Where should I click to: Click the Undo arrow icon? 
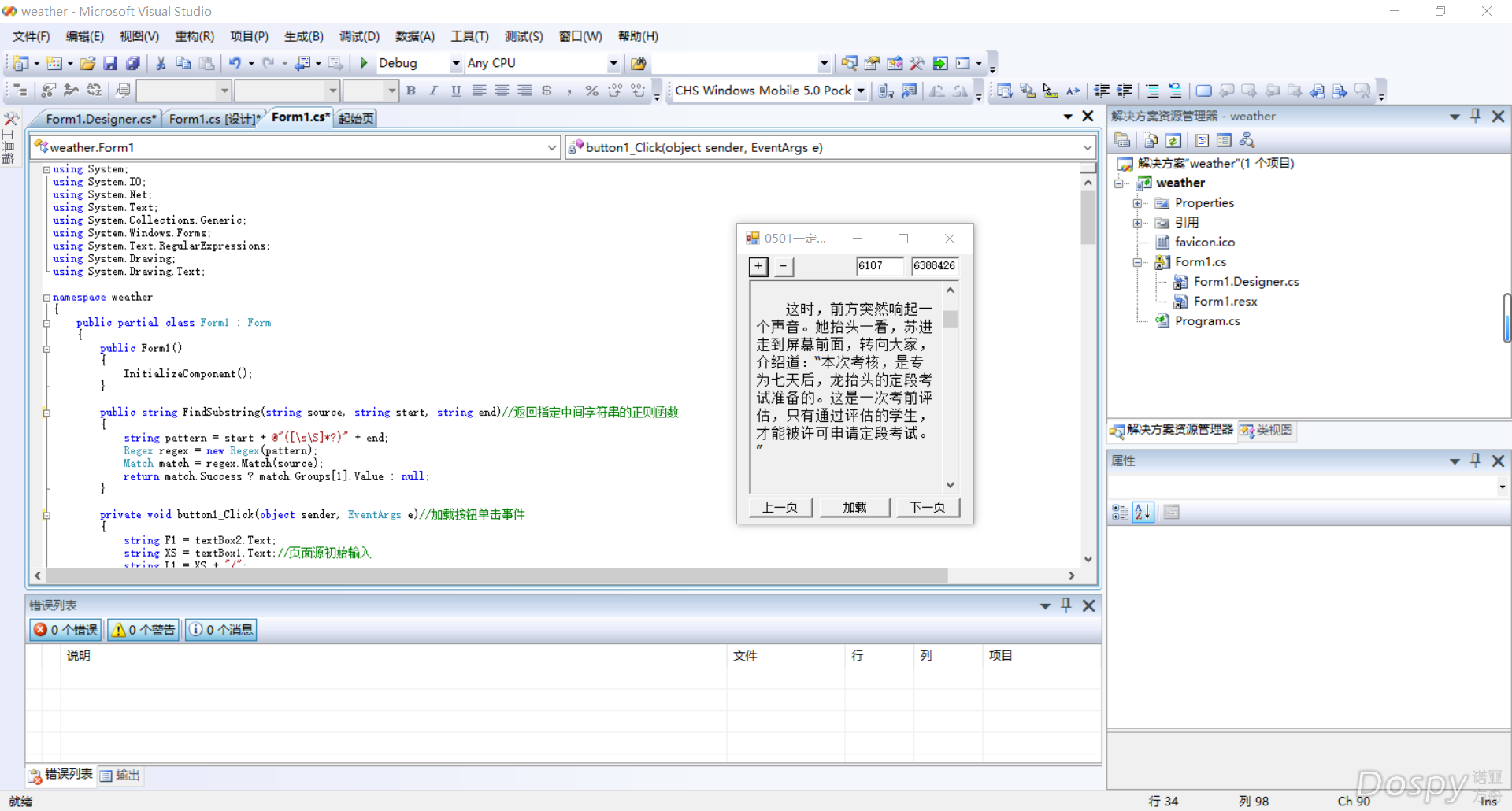[x=235, y=63]
